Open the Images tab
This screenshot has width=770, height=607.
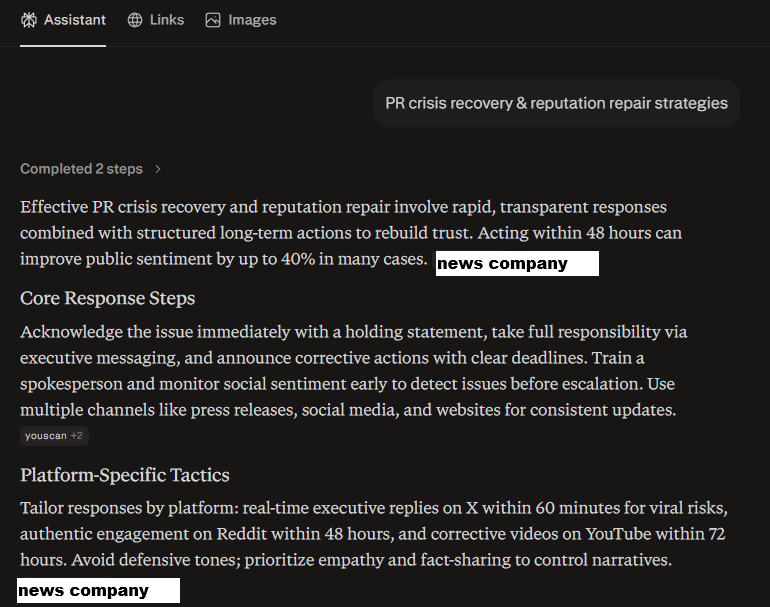pyautogui.click(x=252, y=20)
